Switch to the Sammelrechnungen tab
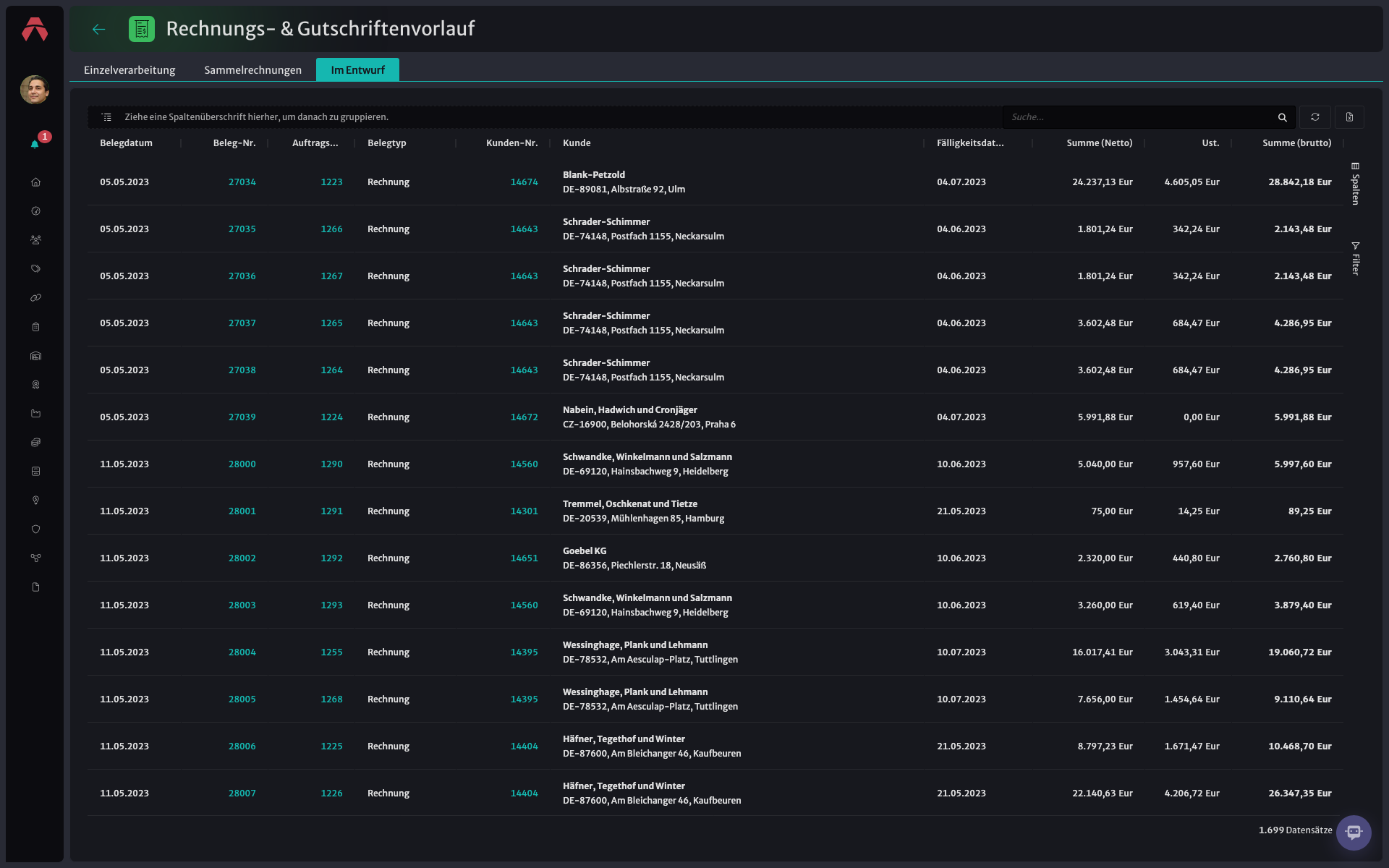Viewport: 1389px width, 868px height. pos(253,70)
